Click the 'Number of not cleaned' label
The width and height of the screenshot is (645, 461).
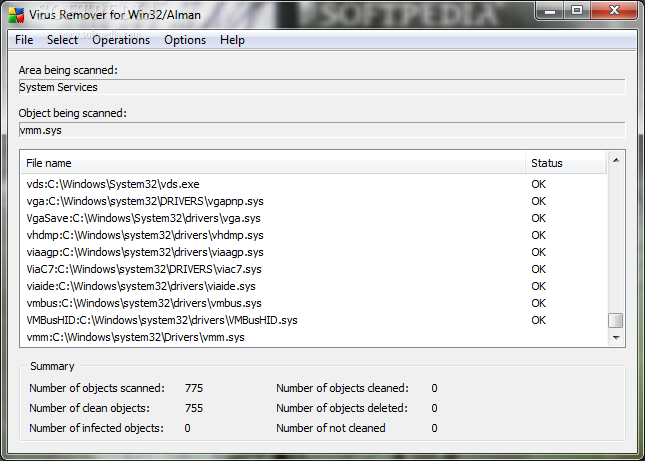(331, 429)
